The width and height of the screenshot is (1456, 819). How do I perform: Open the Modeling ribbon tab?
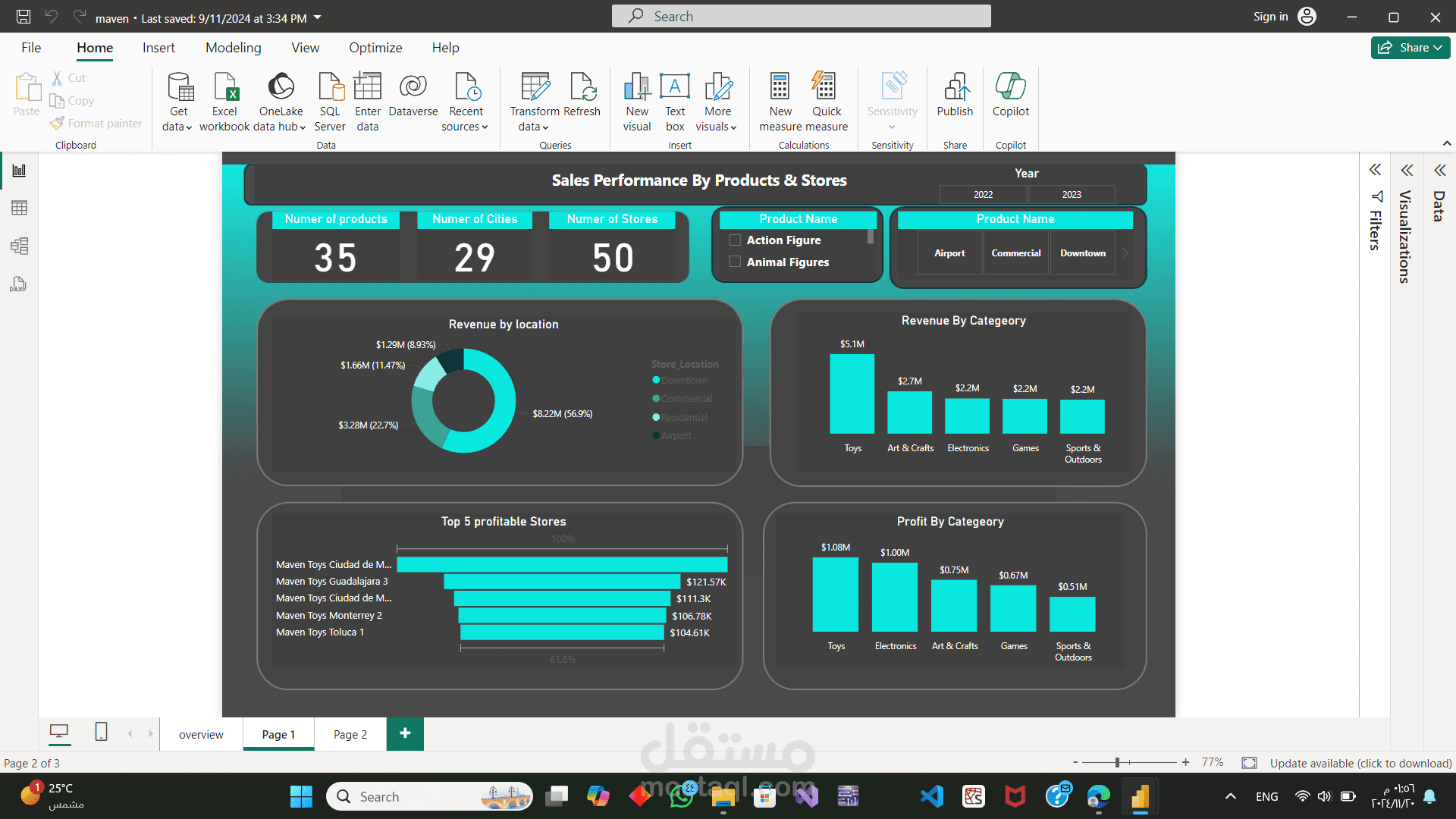[233, 48]
